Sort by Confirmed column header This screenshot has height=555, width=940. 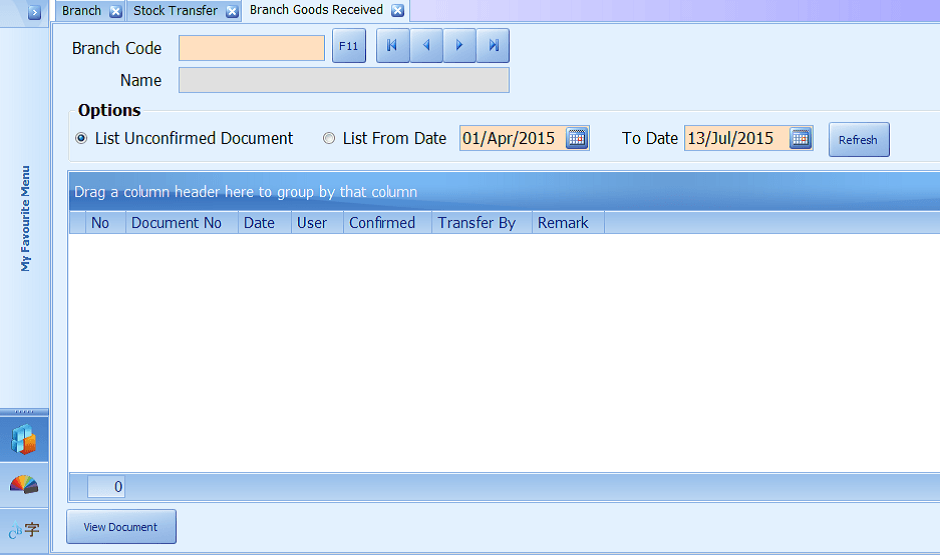coord(387,222)
